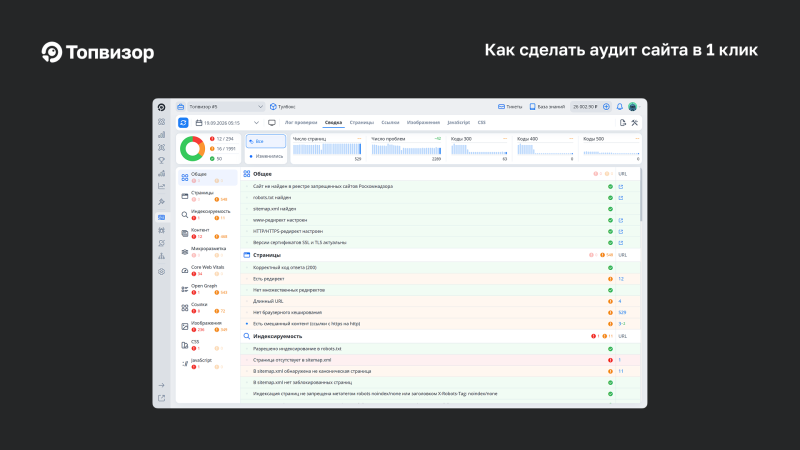The width and height of the screenshot is (800, 450).
Task: Select 'Контент' category in the left panel
Action: tap(207, 233)
